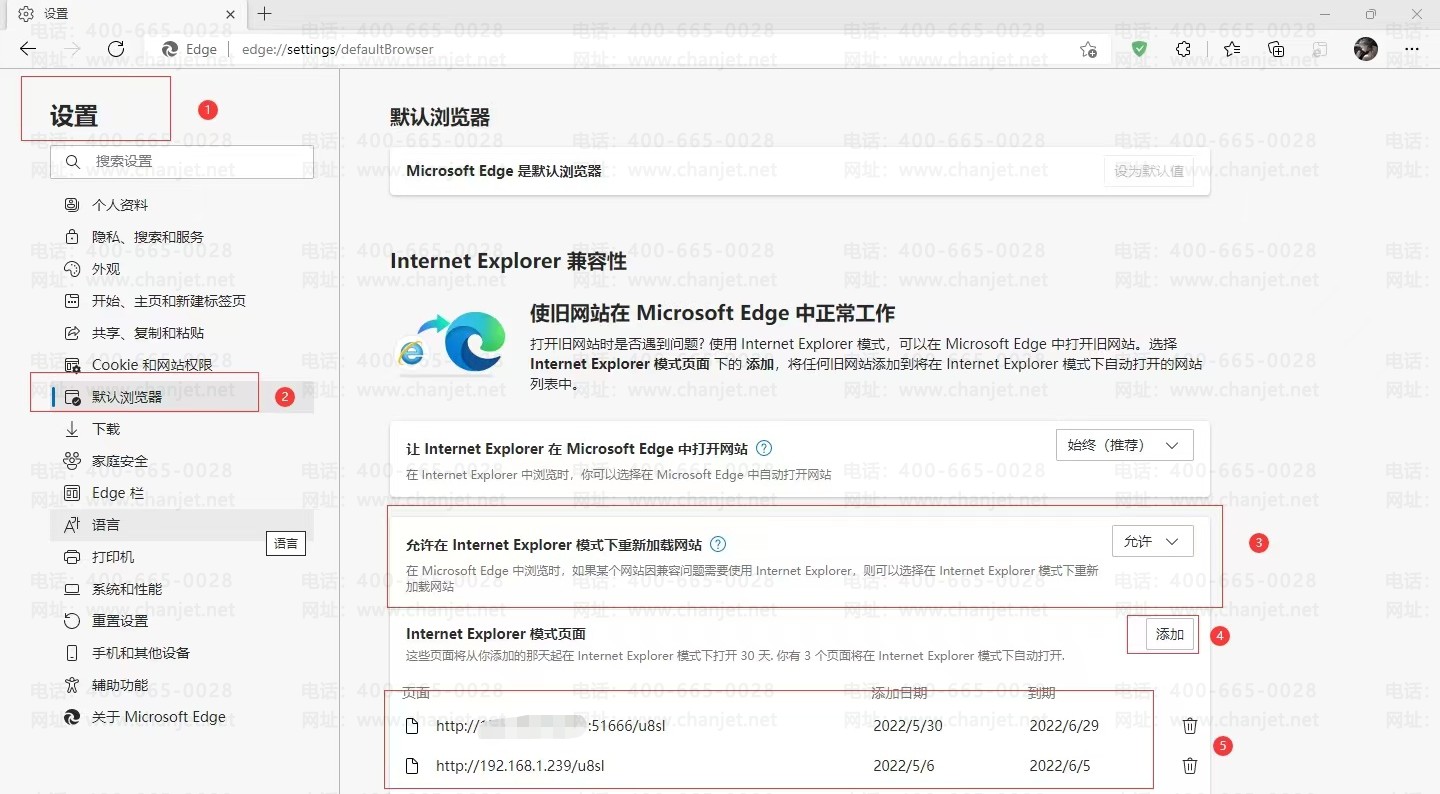
Task: Open the Extensions puzzle menu
Action: (1183, 49)
